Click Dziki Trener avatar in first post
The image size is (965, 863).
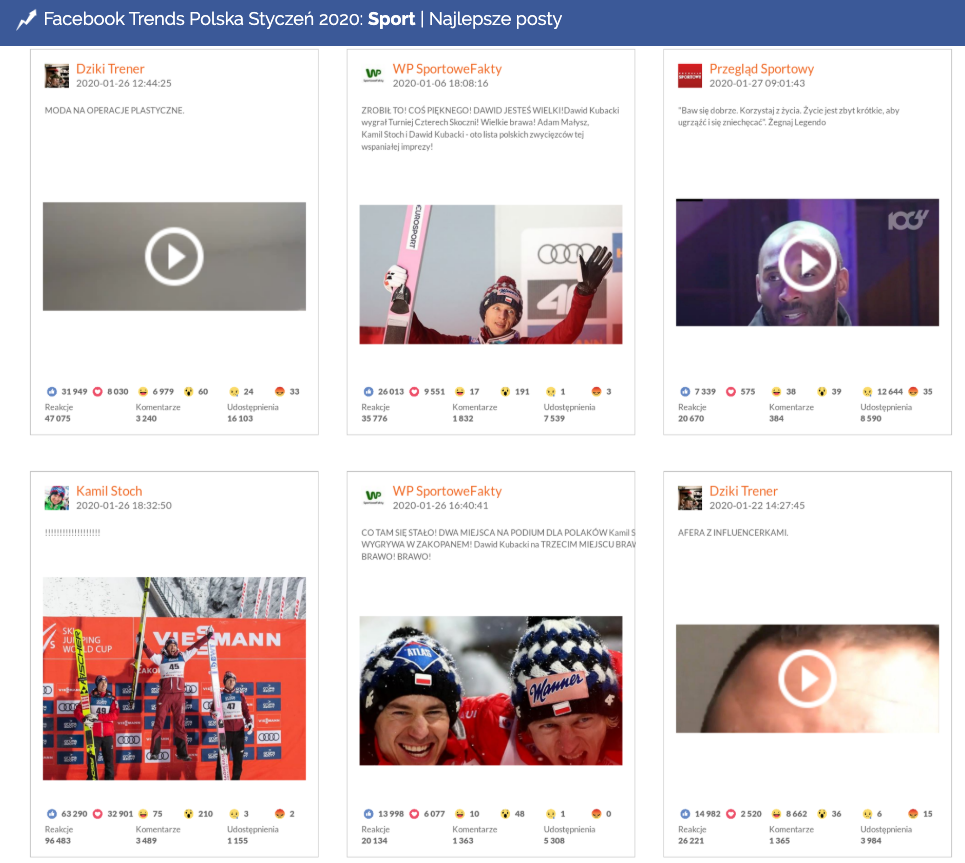(57, 76)
